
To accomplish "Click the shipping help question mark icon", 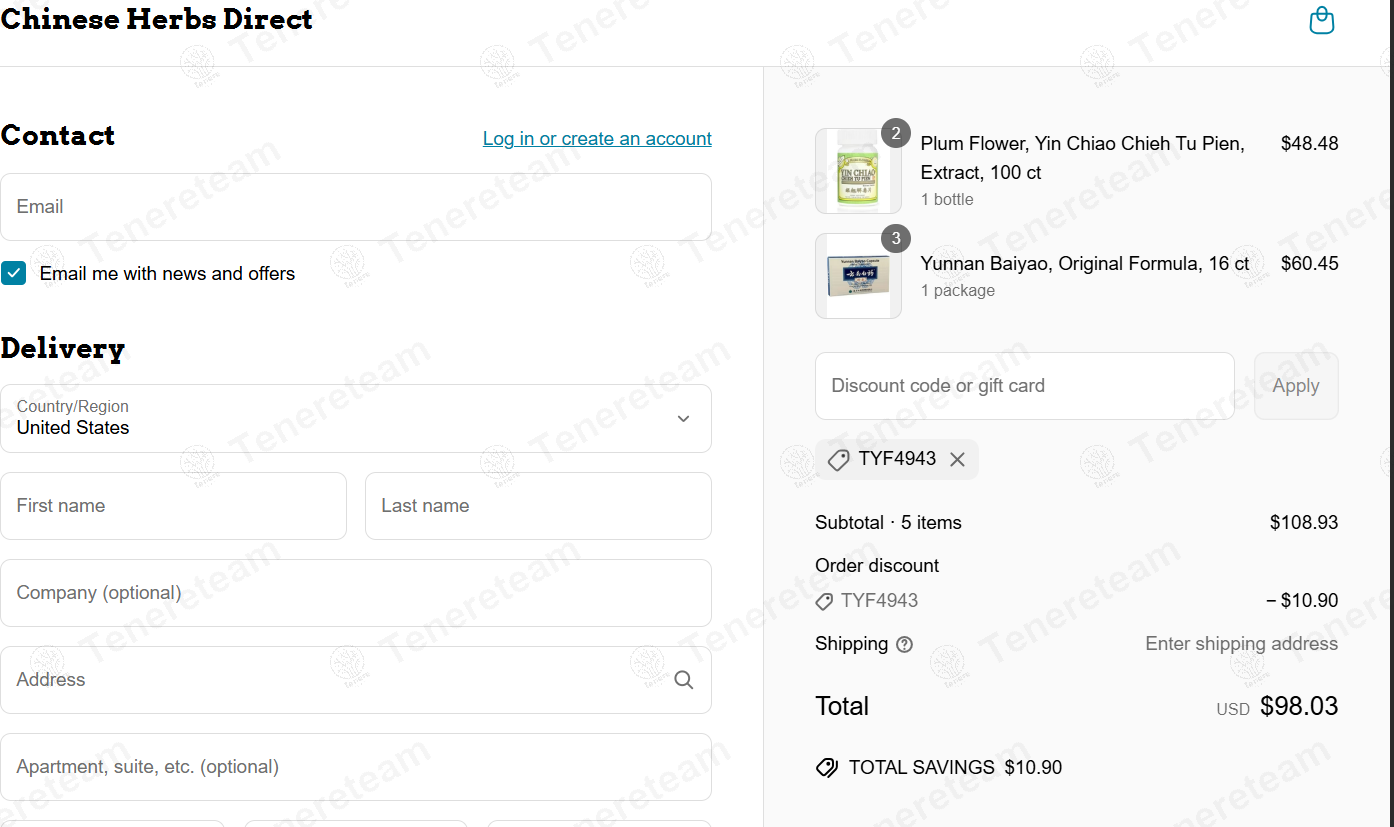I will click(905, 645).
